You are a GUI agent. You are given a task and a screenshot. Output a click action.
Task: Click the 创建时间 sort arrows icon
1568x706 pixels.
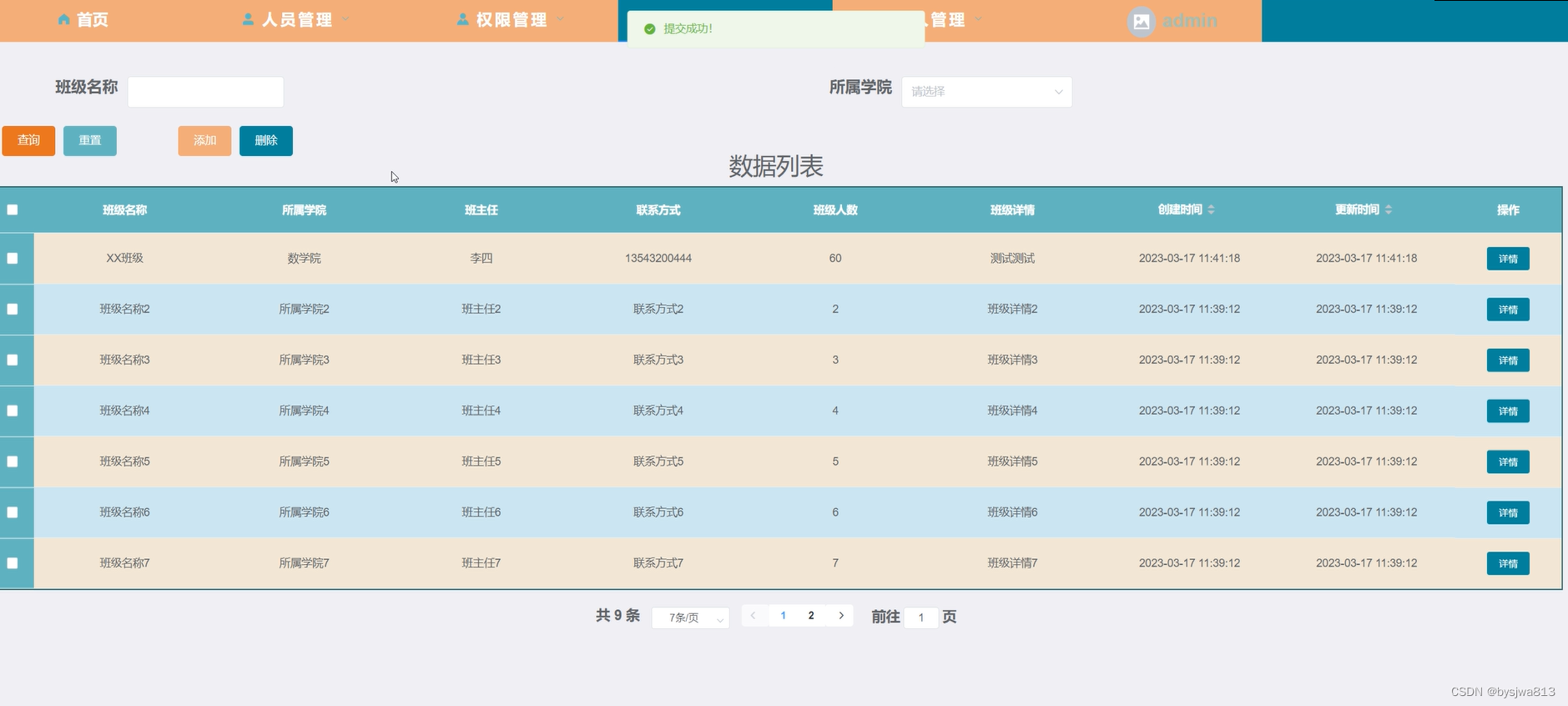click(x=1211, y=209)
